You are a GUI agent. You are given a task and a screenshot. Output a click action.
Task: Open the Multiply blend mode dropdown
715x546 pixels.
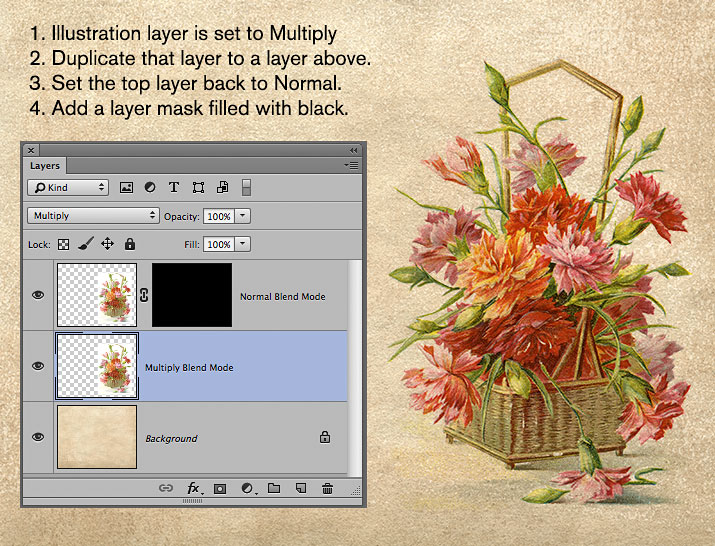pyautogui.click(x=93, y=216)
